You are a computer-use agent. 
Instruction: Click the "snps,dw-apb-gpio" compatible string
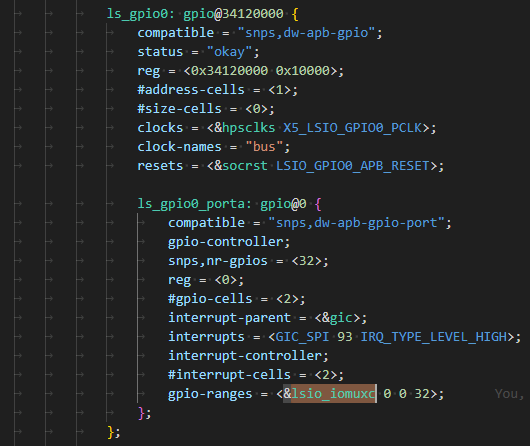click(x=307, y=33)
